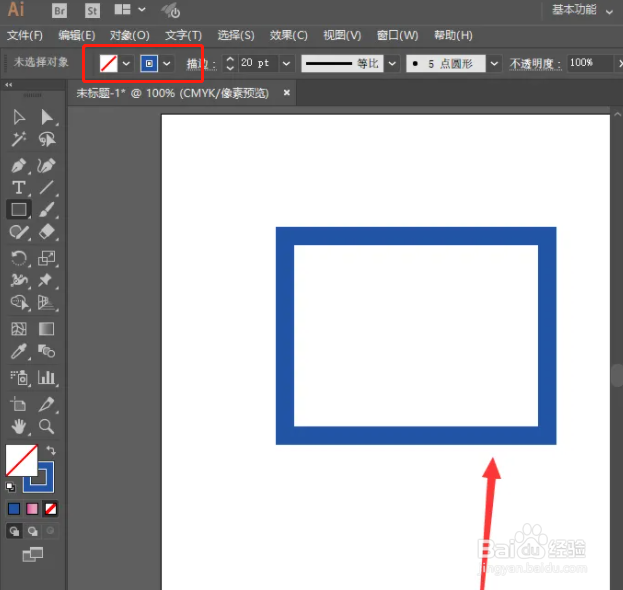The height and width of the screenshot is (590, 623).
Task: Select the Direct Selection tool
Action: click(47, 117)
